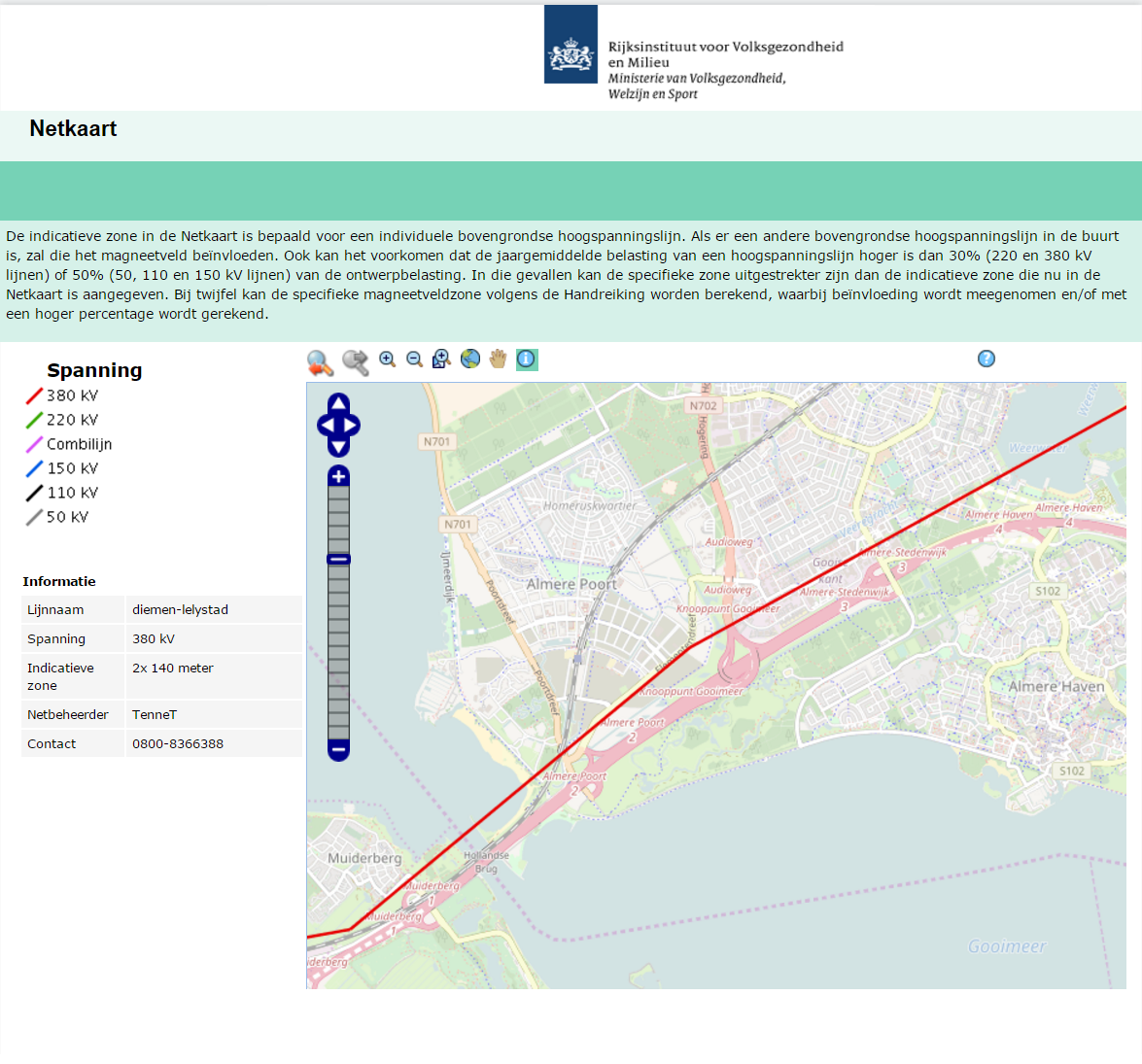Select the 2x 140 meter value
Image resolution: width=1142 pixels, height=1064 pixels.
(x=173, y=668)
